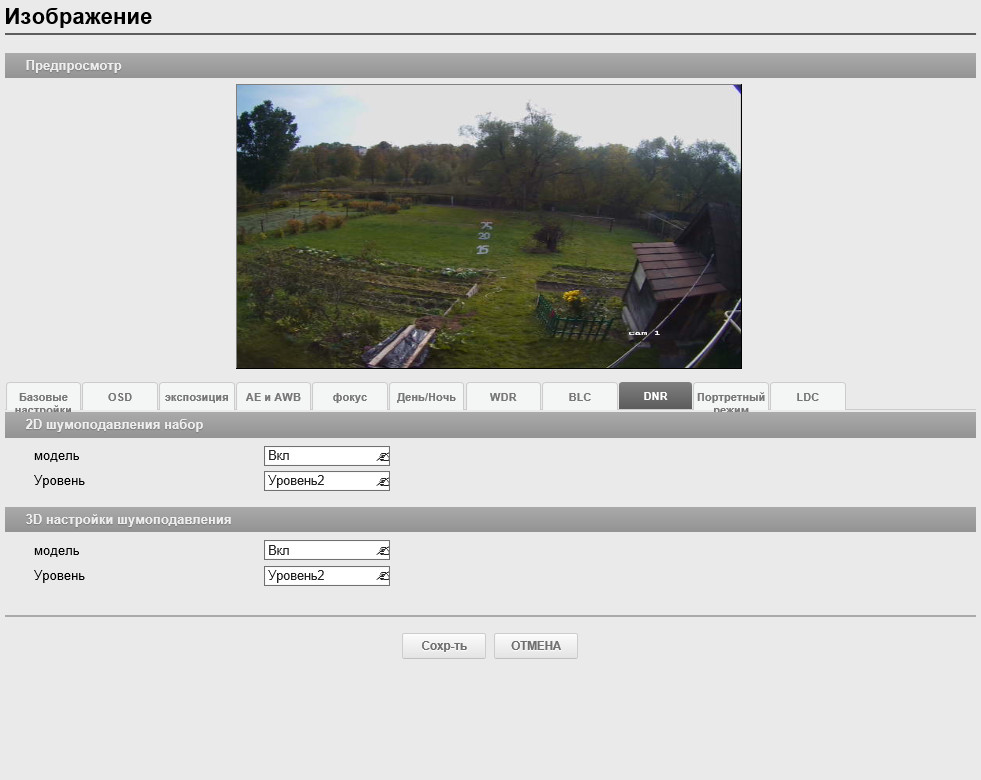
Task: Open the 3D noise reduction модель dropdown
Action: [x=327, y=550]
